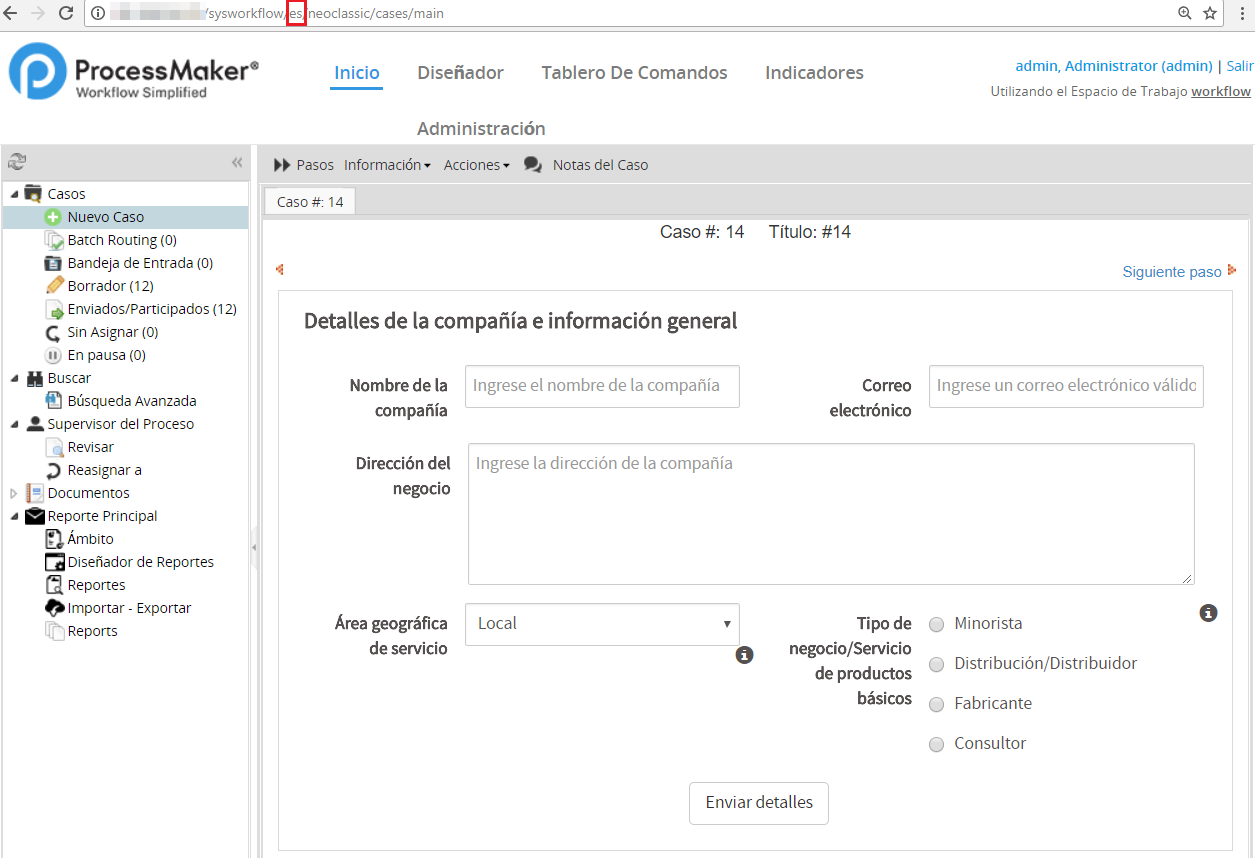Open the Área geográfica de servicio dropdown

[x=602, y=624]
